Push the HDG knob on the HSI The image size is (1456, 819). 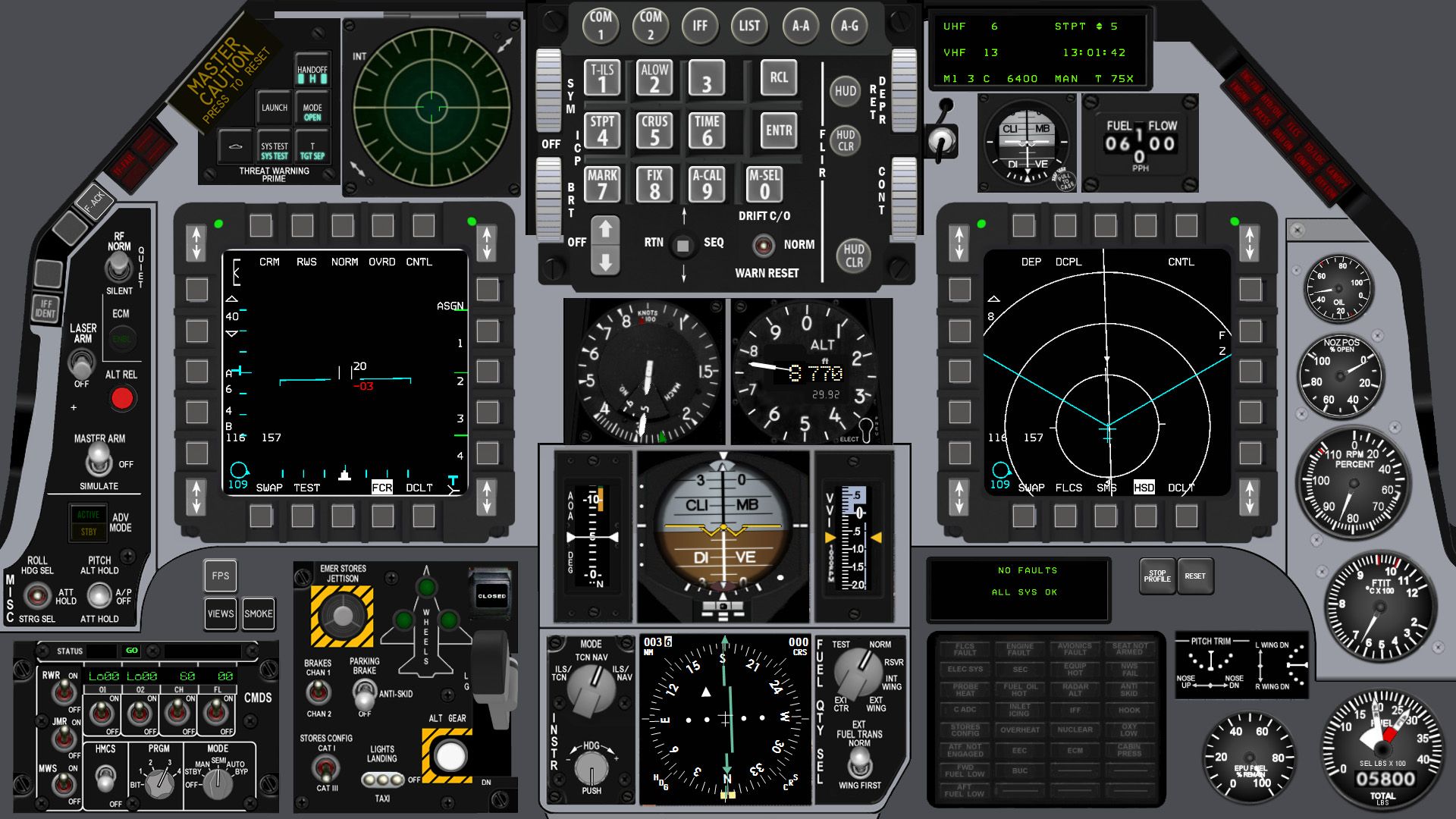click(591, 768)
